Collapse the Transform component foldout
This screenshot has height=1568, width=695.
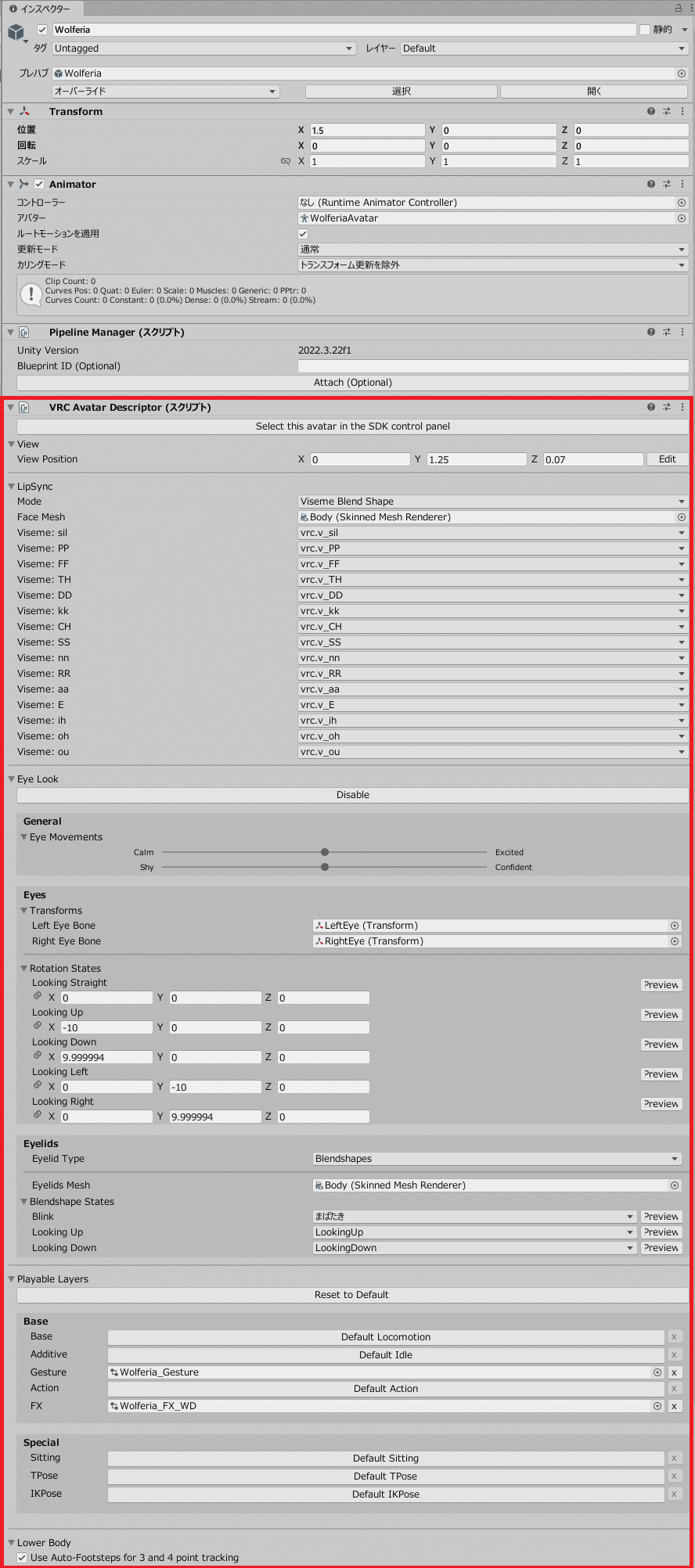(x=11, y=111)
